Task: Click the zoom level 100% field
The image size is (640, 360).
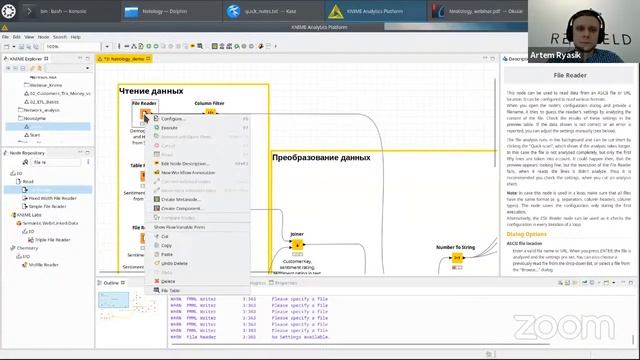Action: pyautogui.click(x=72, y=47)
